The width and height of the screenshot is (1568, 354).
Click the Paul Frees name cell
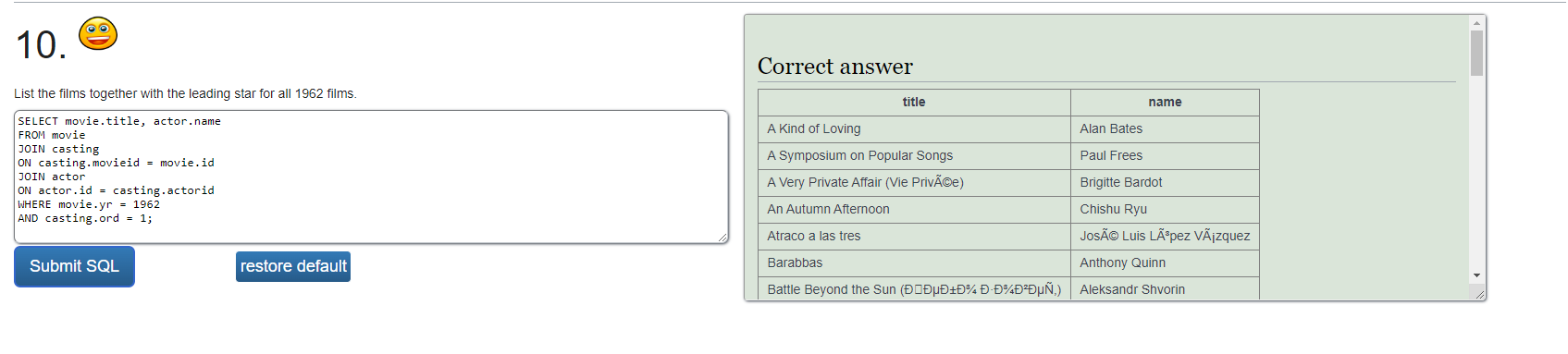1165,156
